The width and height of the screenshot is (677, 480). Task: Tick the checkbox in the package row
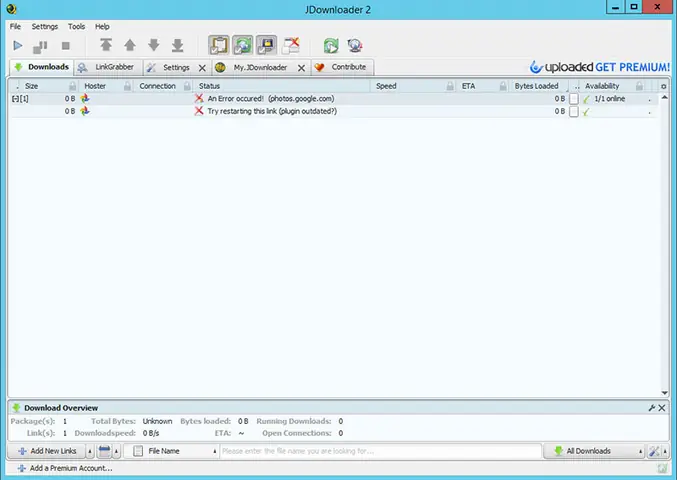[x=574, y=99]
